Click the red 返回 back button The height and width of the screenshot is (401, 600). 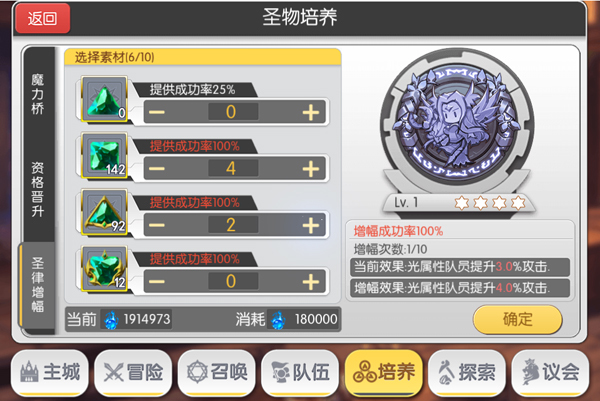[42, 18]
